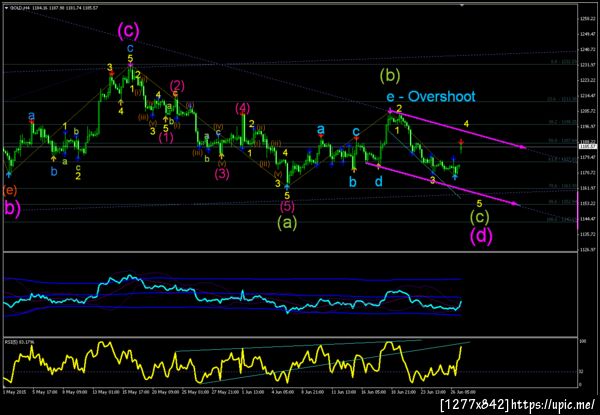600x415 pixels.
Task: Select the magenta b) label at left edge
Action: (12, 209)
